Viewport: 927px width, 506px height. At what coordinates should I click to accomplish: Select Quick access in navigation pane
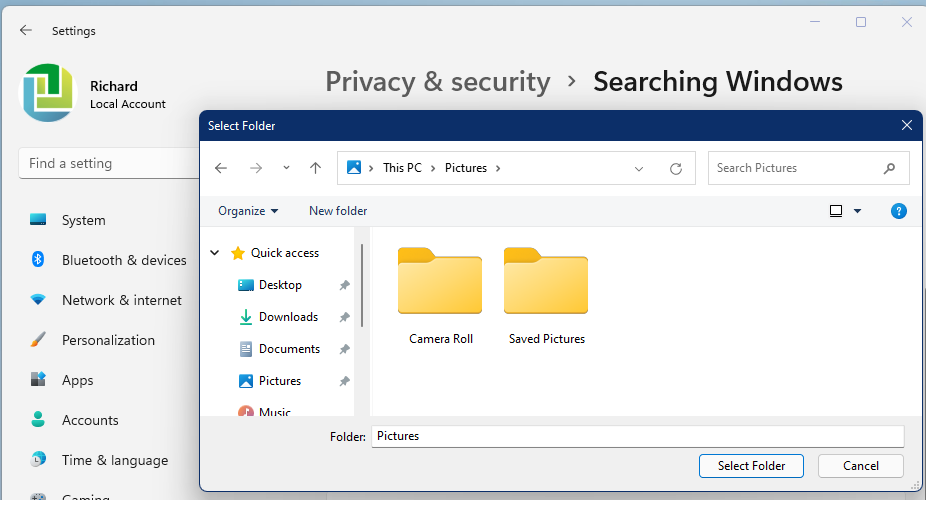285,253
